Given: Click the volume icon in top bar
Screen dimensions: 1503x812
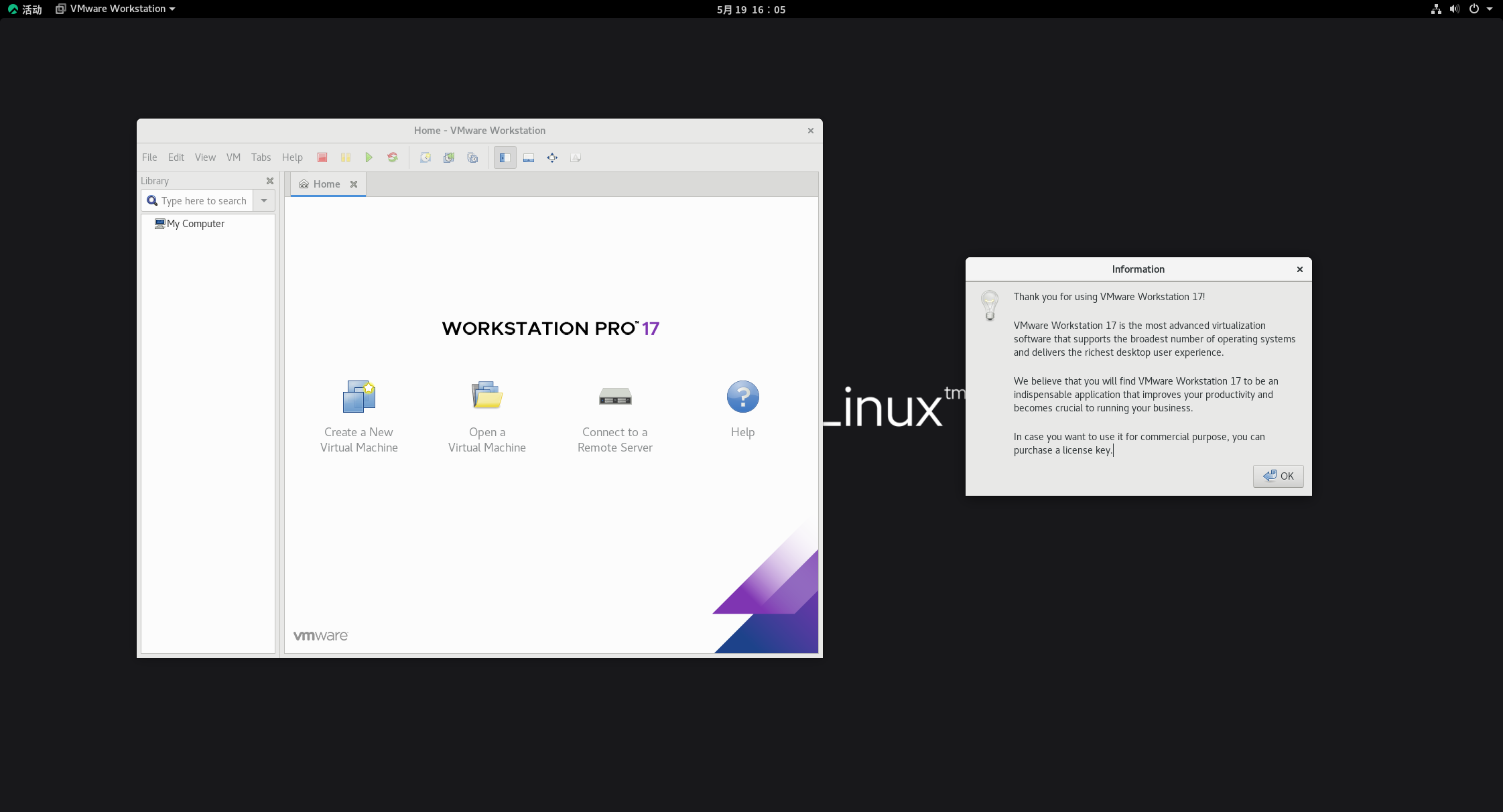Looking at the screenshot, I should click(1455, 9).
